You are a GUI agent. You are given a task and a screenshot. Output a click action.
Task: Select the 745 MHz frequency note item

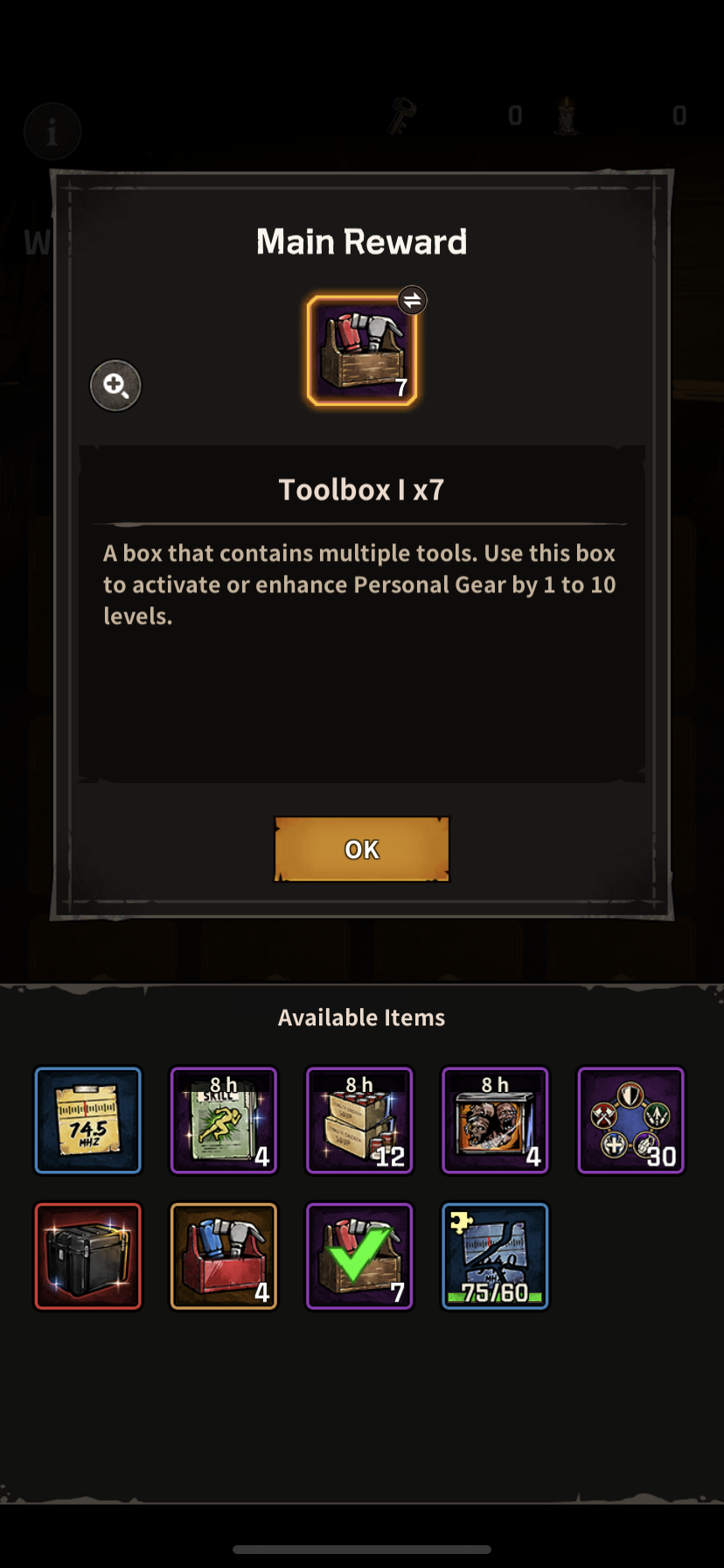[x=87, y=1120]
